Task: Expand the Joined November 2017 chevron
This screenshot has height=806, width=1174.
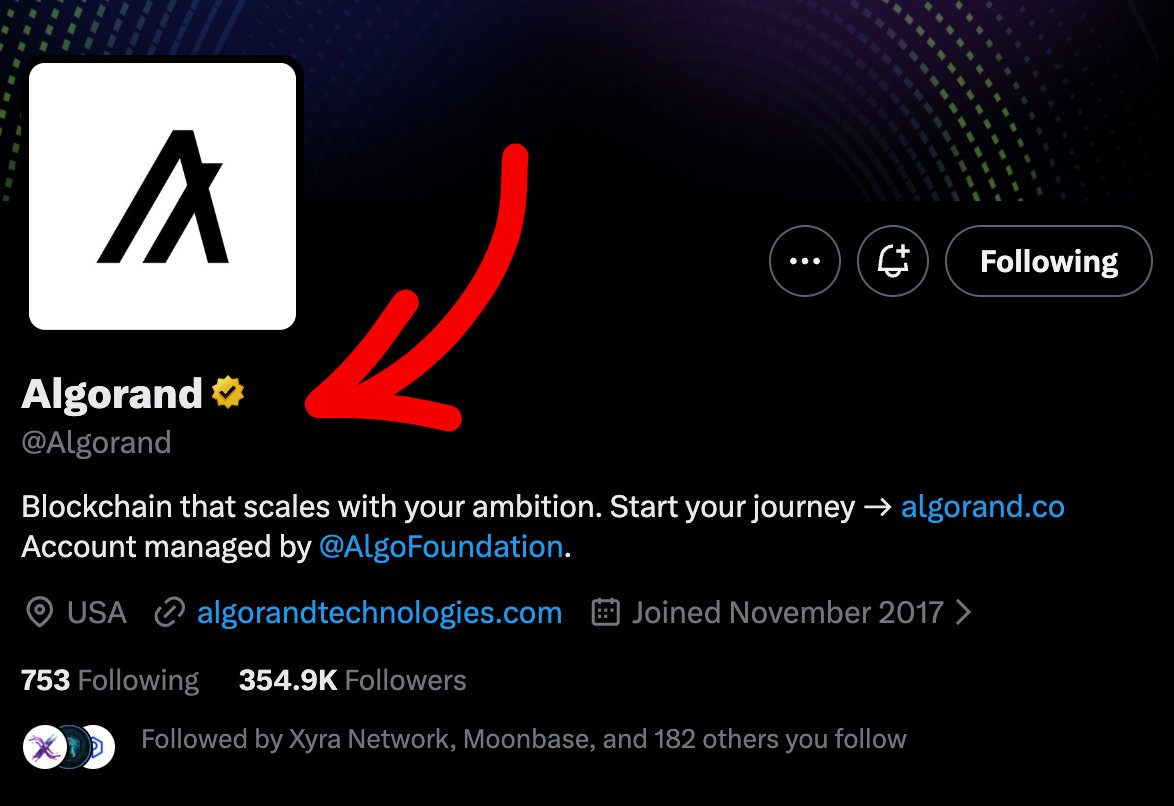Action: click(x=964, y=613)
